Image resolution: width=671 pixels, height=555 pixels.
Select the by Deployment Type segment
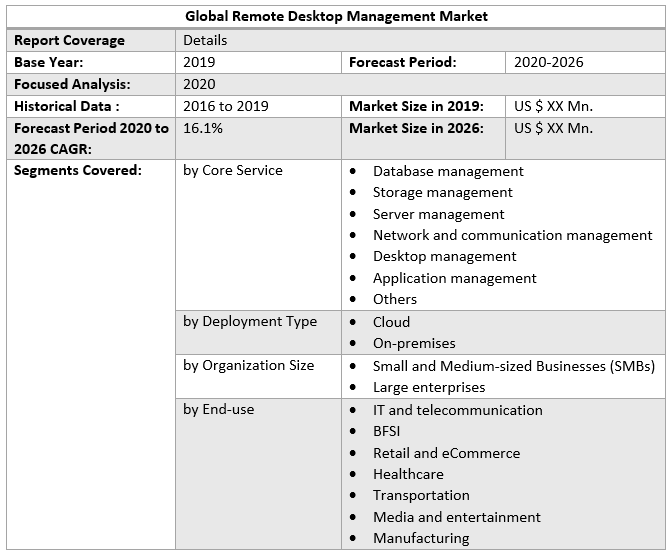coord(249,322)
